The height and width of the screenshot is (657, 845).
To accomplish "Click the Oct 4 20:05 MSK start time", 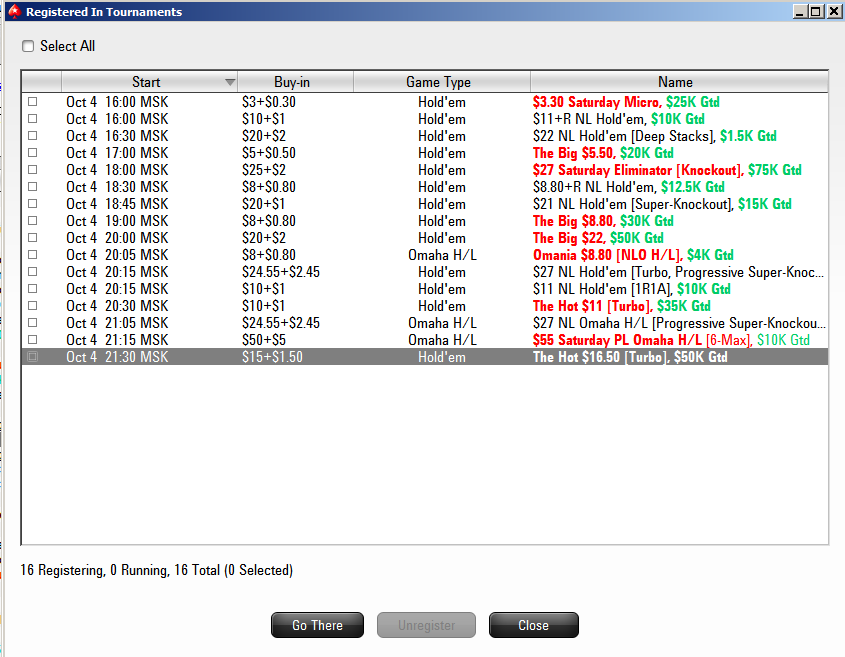I will [x=117, y=255].
